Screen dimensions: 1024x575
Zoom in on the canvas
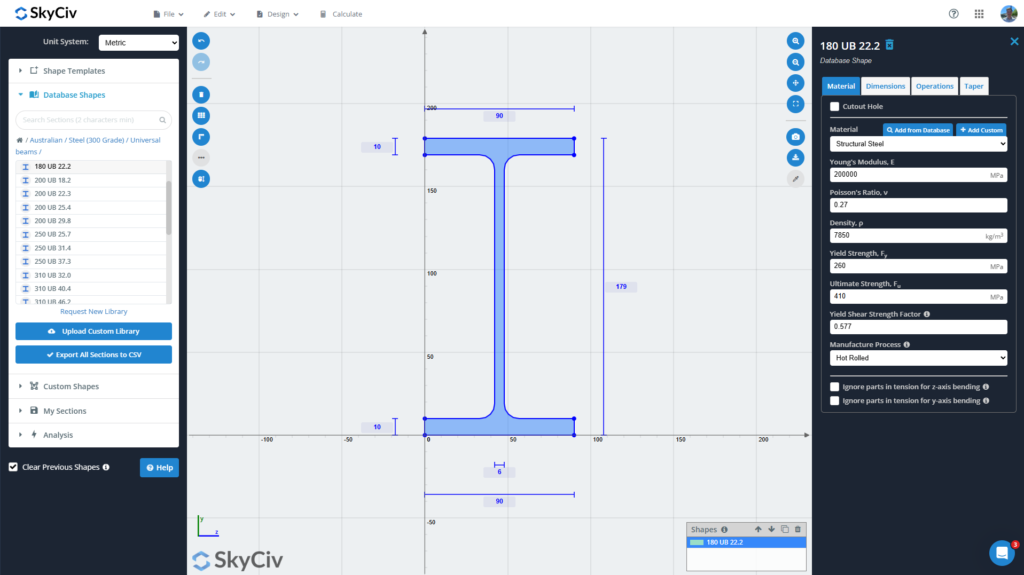click(x=795, y=41)
